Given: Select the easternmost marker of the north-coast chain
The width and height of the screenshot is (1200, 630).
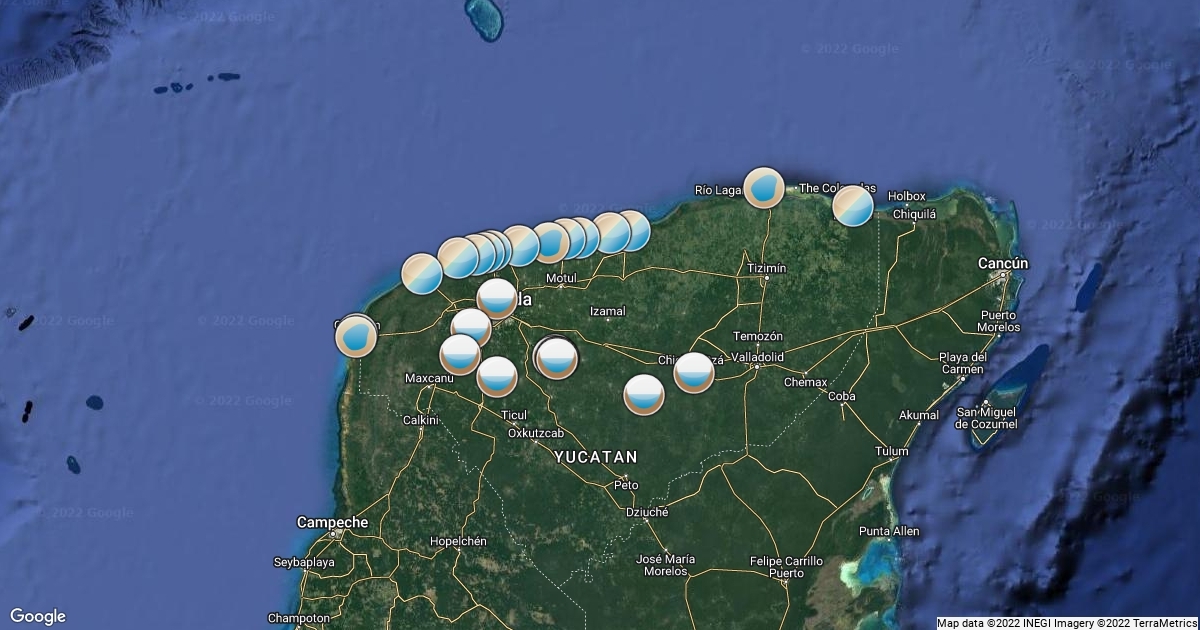Looking at the screenshot, I should point(631,230).
